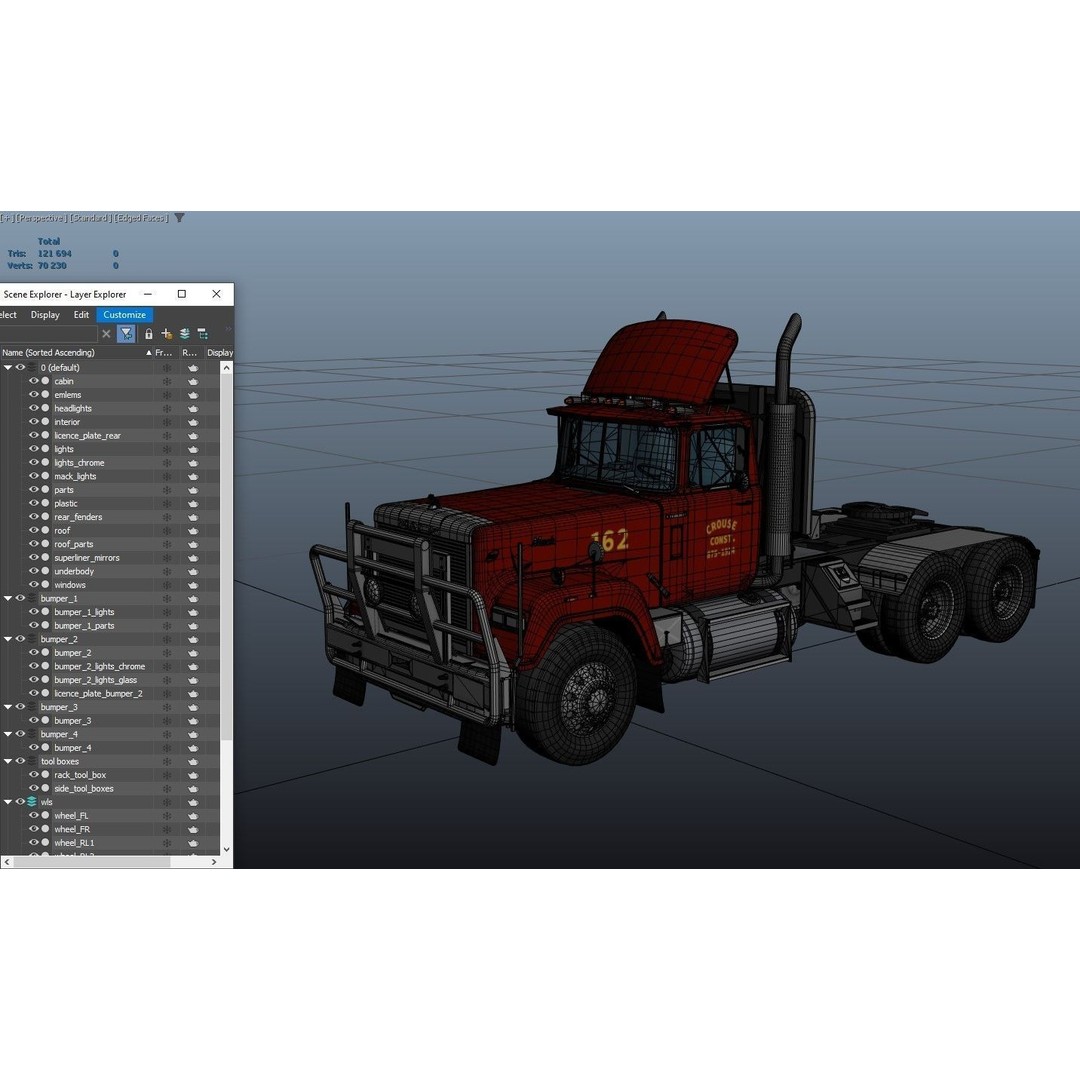Collapse the bumper_3 layer group
The image size is (1080, 1080).
point(8,707)
